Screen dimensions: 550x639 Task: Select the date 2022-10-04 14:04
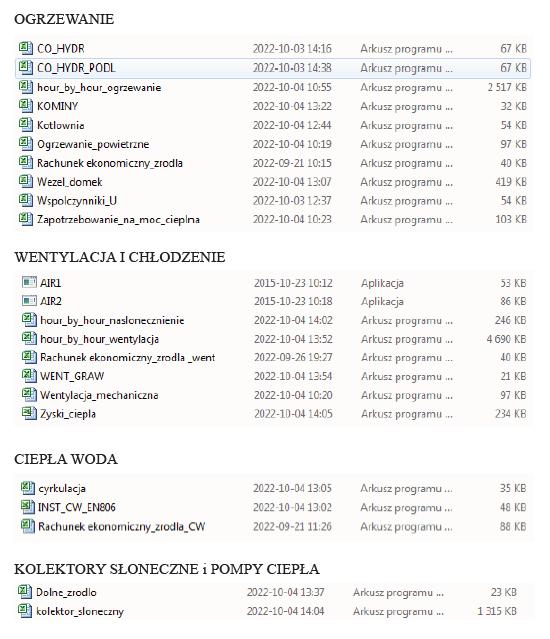[286, 611]
